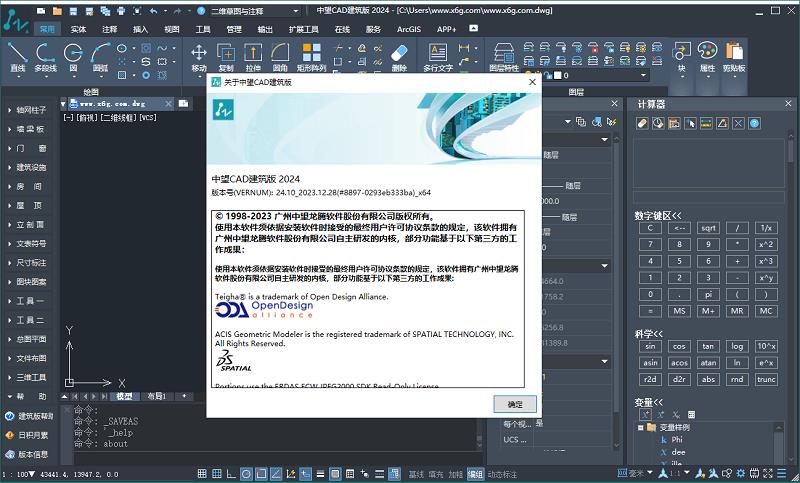Switch to the 布局1 layout tab
Screen dimensions: 800x483
point(157,396)
